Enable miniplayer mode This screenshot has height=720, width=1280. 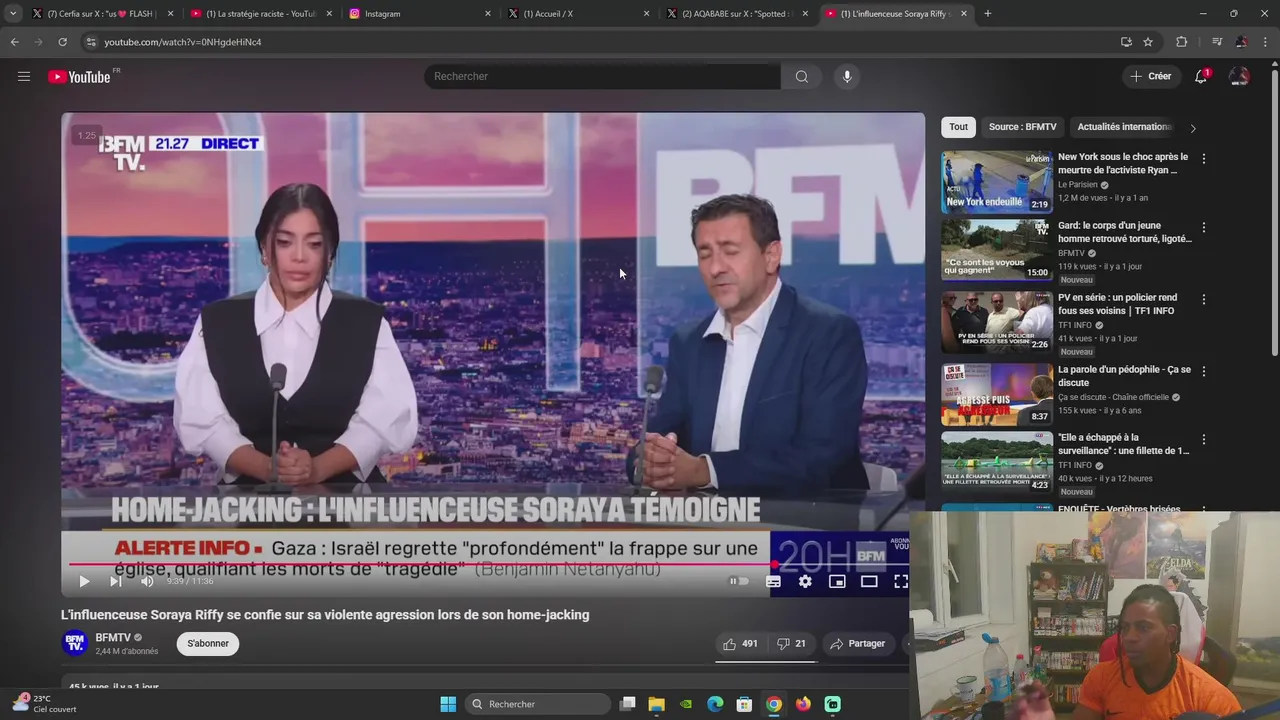(837, 581)
